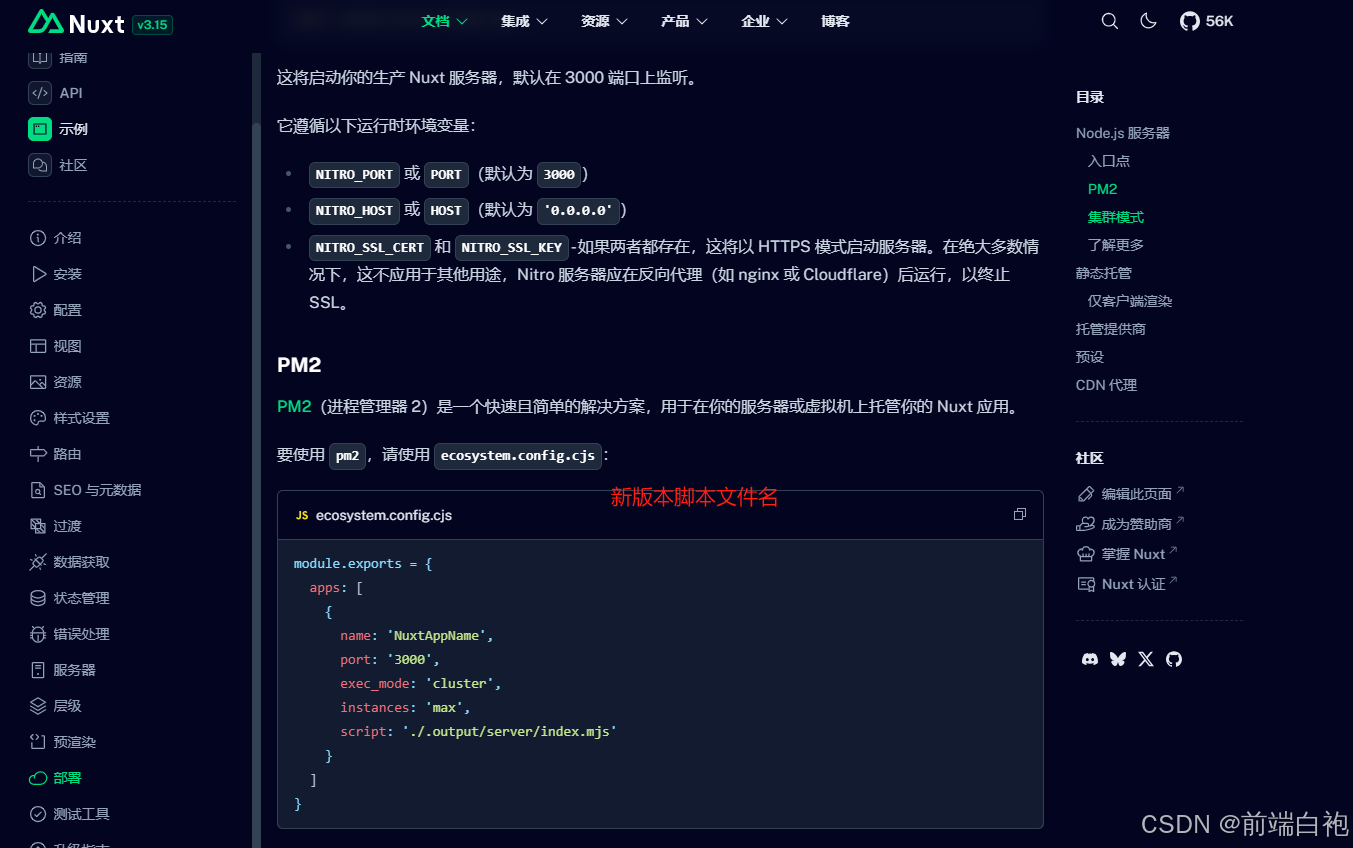Open 成为赞助商 link
The width and height of the screenshot is (1353, 848).
1130,524
